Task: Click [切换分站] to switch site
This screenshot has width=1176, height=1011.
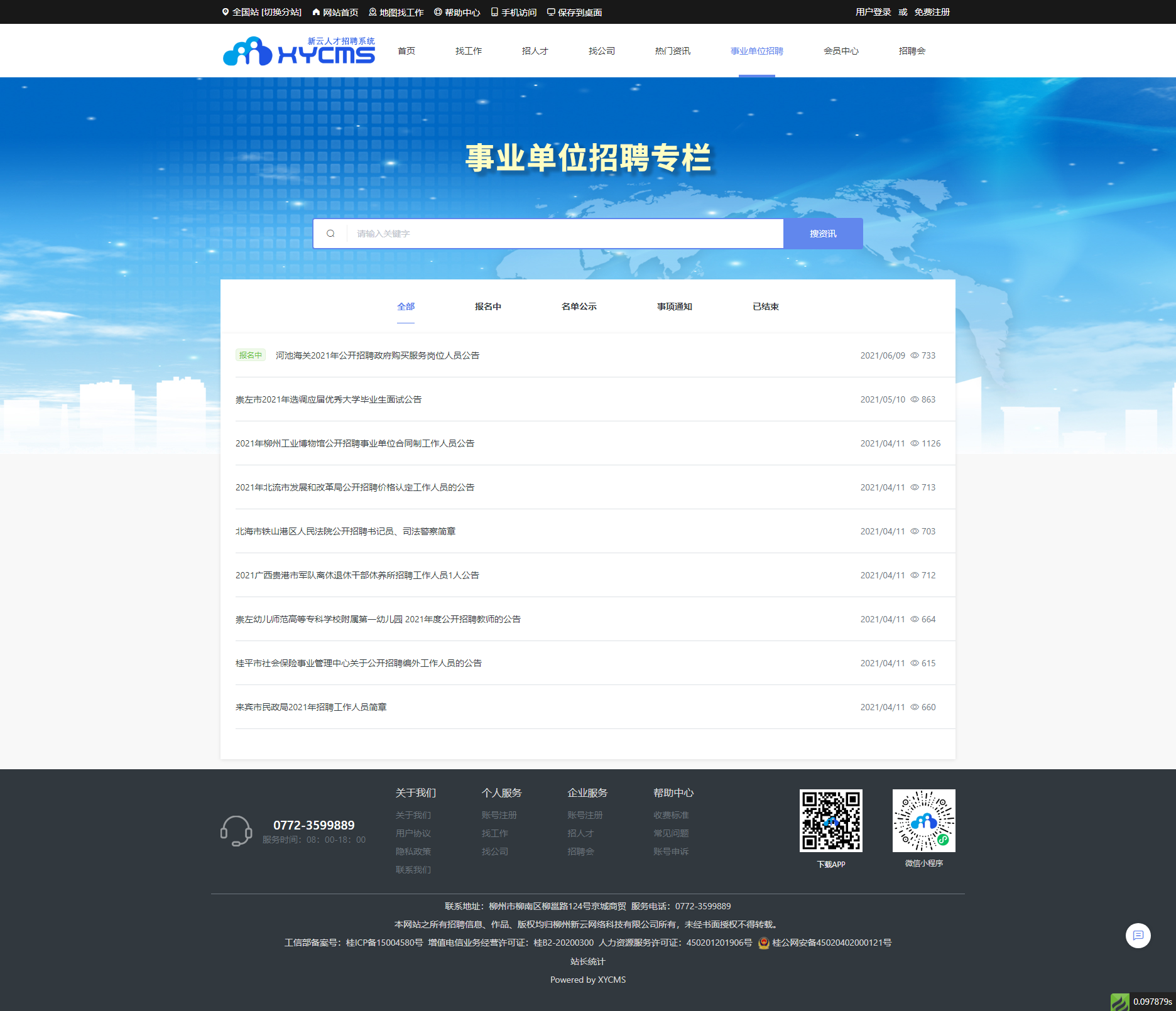Action: pos(281,12)
